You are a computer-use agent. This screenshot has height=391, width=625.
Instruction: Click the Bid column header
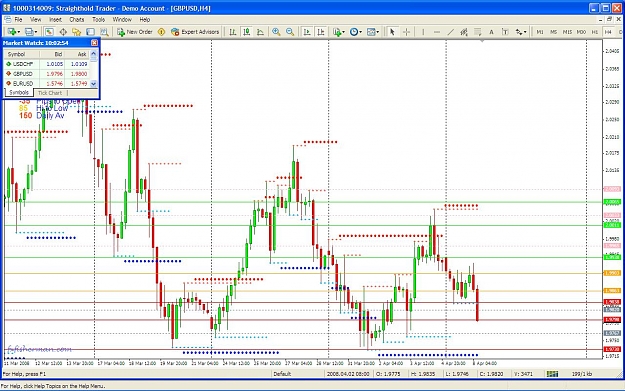tap(52, 54)
